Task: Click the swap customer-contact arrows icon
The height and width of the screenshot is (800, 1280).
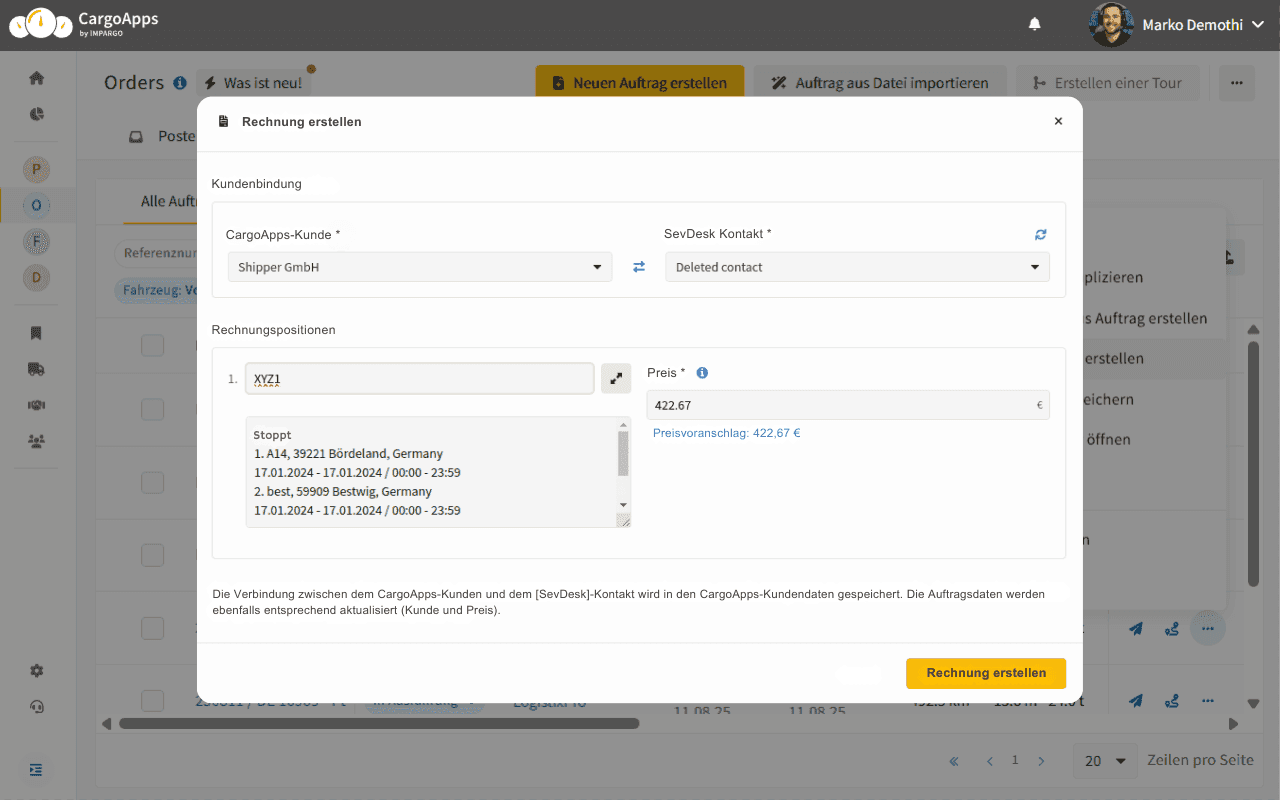Action: click(639, 267)
